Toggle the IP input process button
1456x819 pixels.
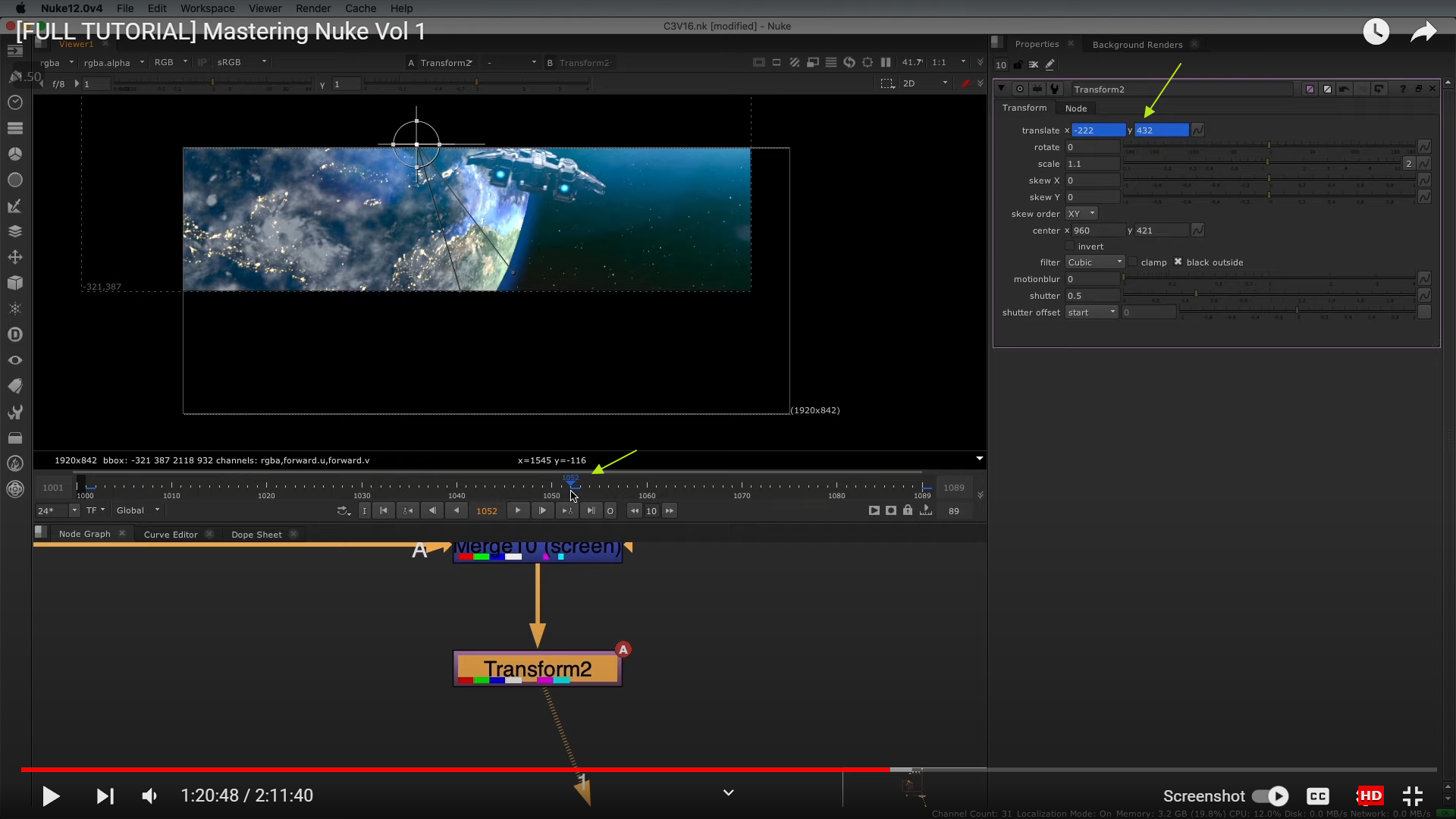tap(202, 62)
